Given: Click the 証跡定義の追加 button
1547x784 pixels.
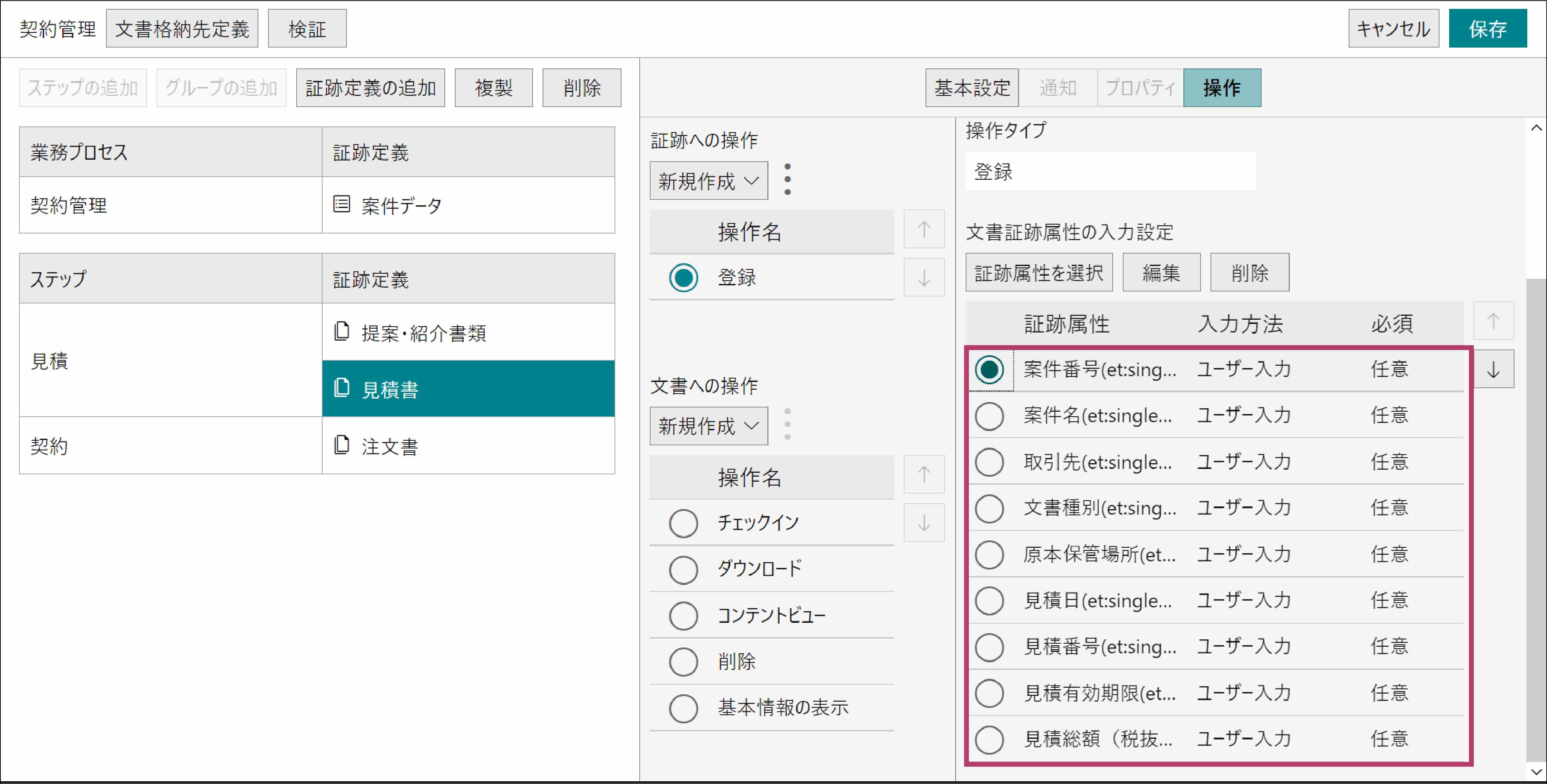Looking at the screenshot, I should click(371, 88).
